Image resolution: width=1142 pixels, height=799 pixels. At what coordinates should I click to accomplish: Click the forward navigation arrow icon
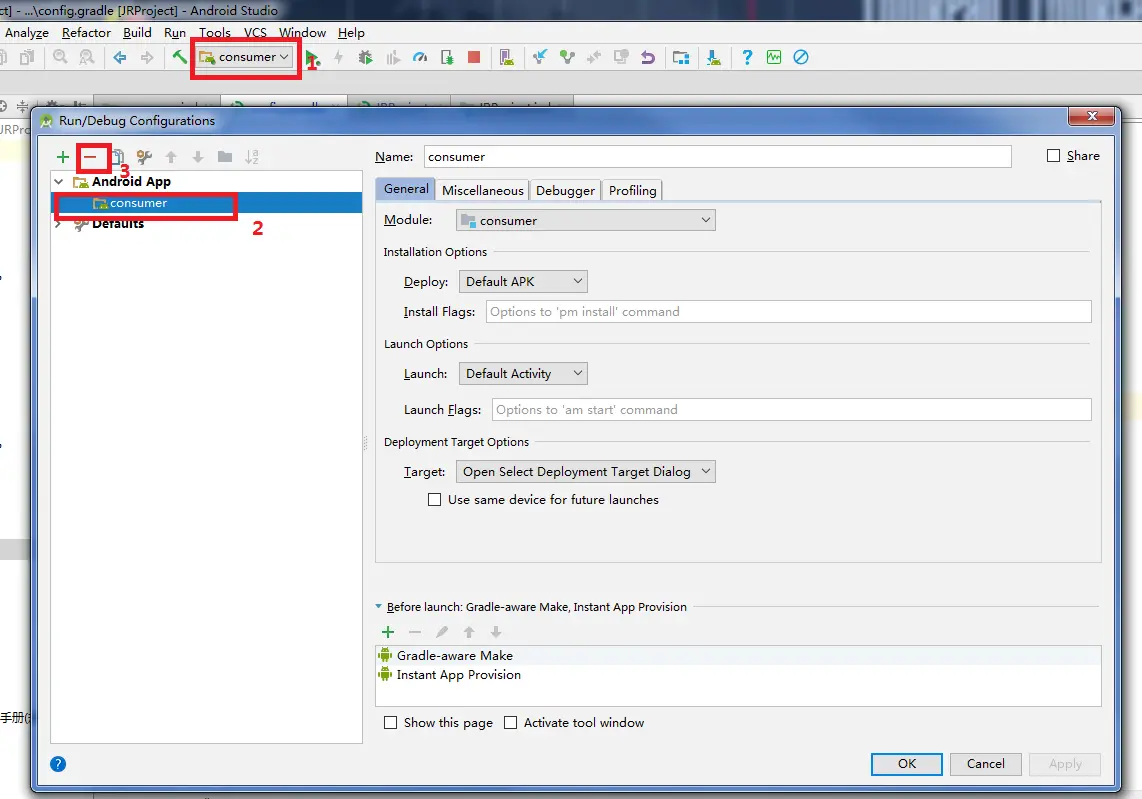coord(147,57)
